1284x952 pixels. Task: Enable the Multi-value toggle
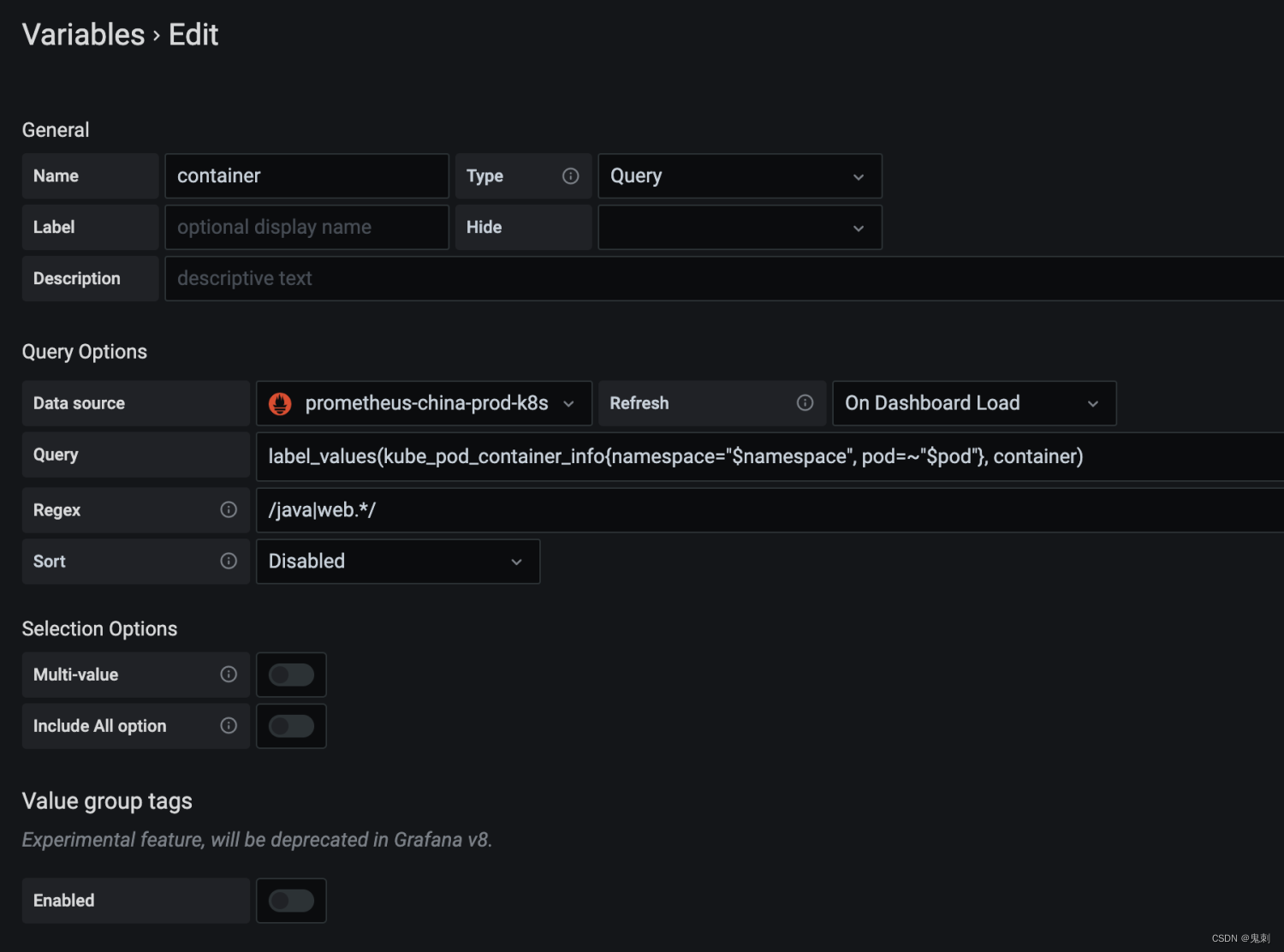291,675
